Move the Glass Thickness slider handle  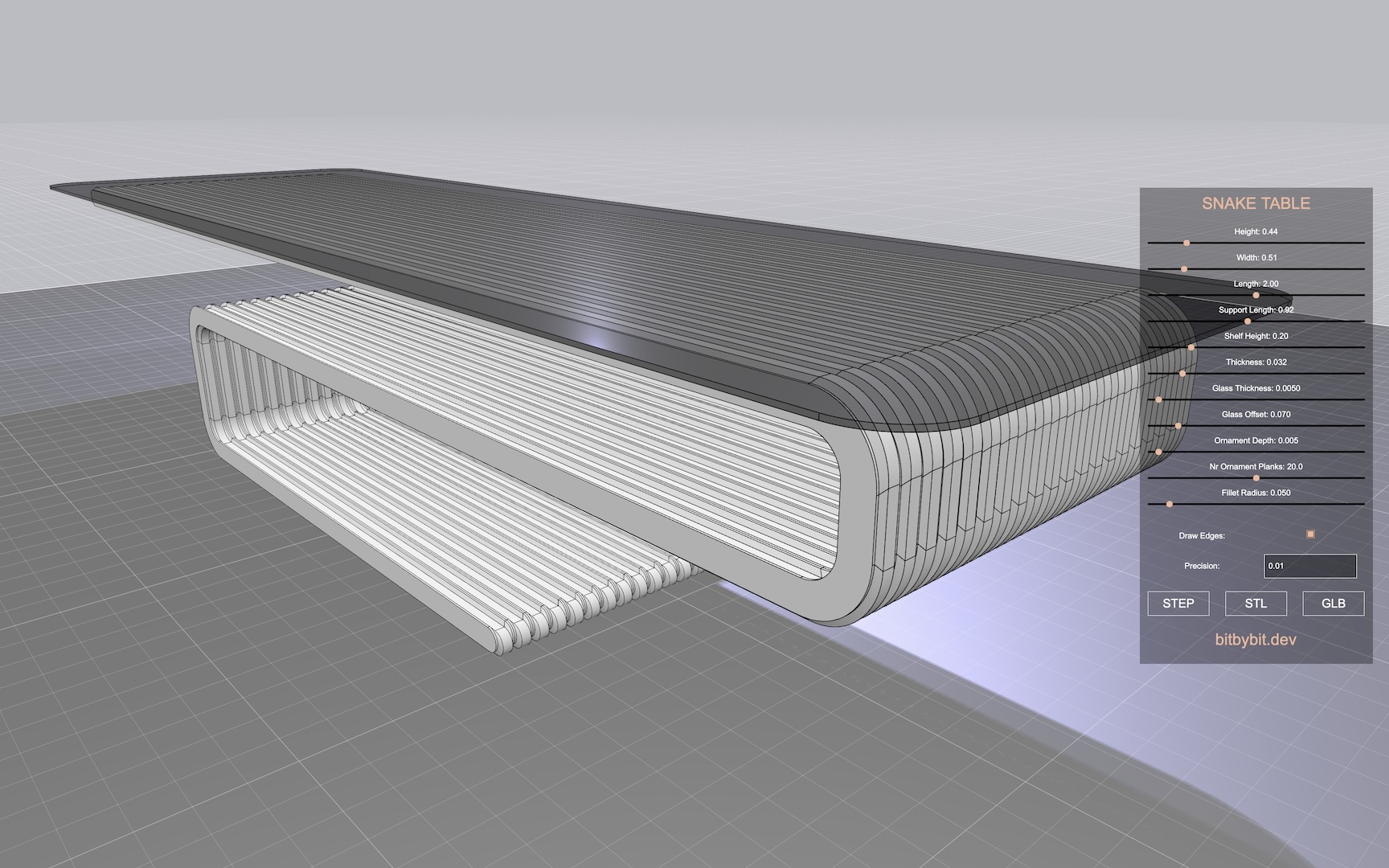1159,399
